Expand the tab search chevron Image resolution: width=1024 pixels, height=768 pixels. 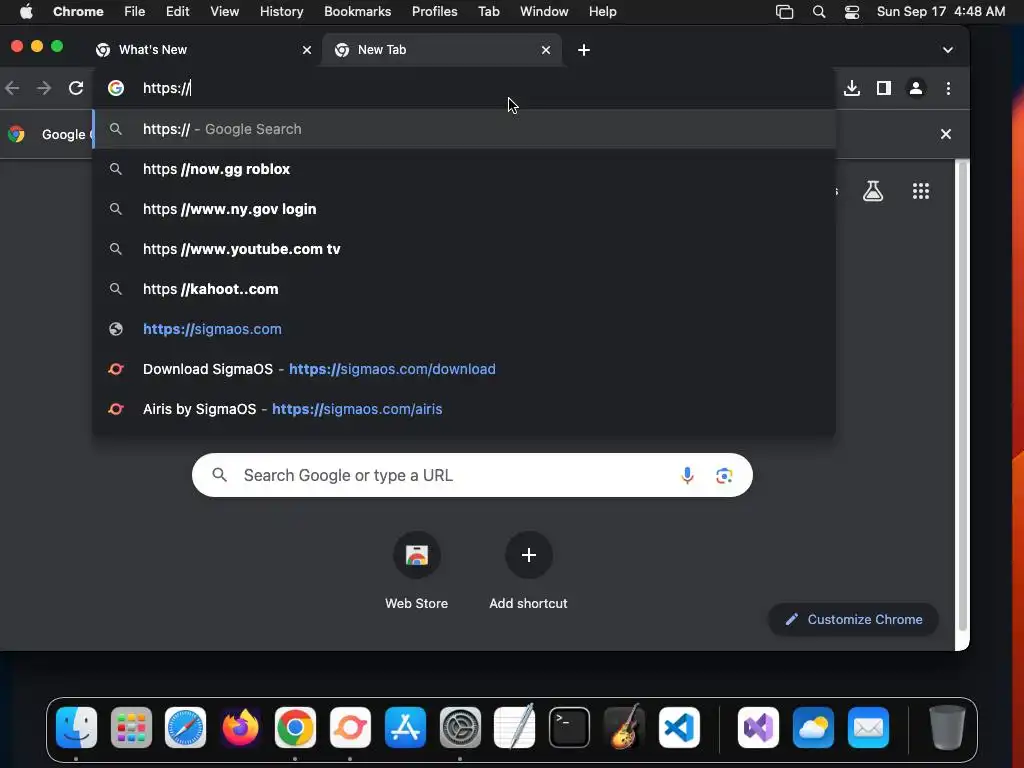(948, 50)
